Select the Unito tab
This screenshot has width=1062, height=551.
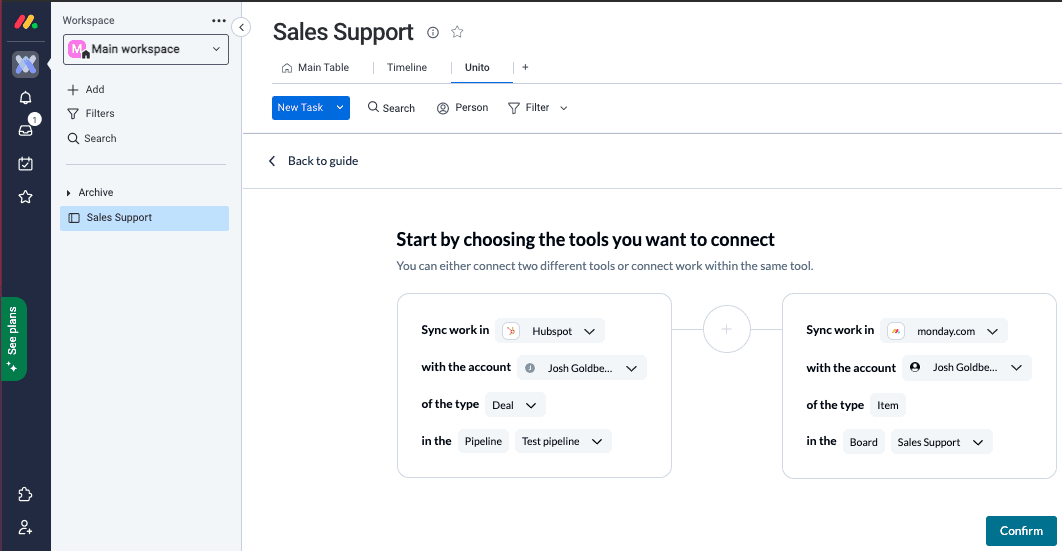pos(477,68)
